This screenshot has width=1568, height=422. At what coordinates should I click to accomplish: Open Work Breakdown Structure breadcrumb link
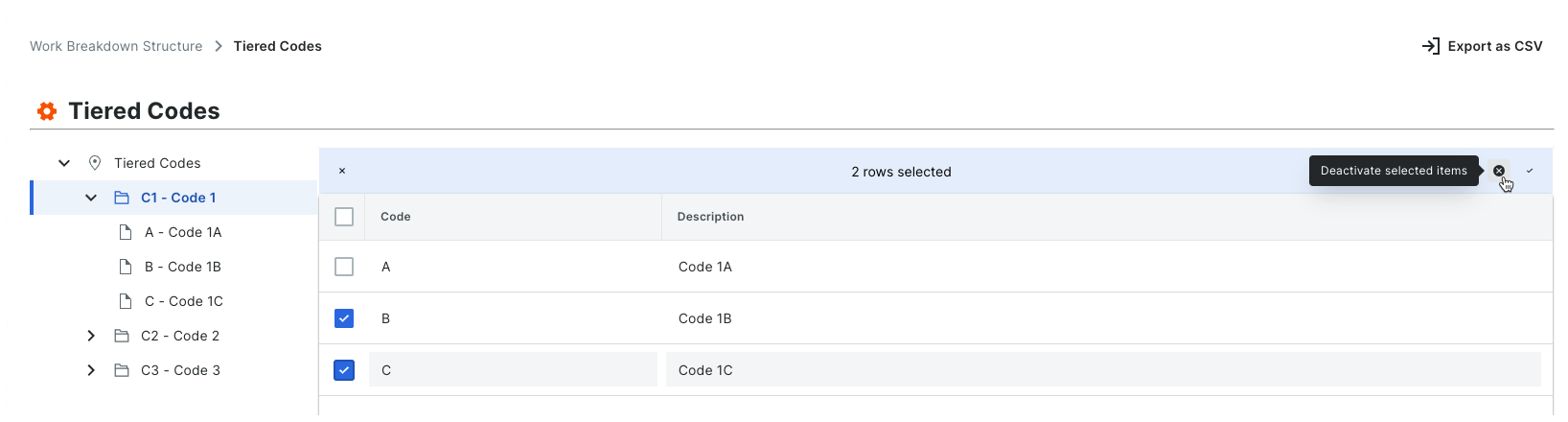pyautogui.click(x=116, y=46)
